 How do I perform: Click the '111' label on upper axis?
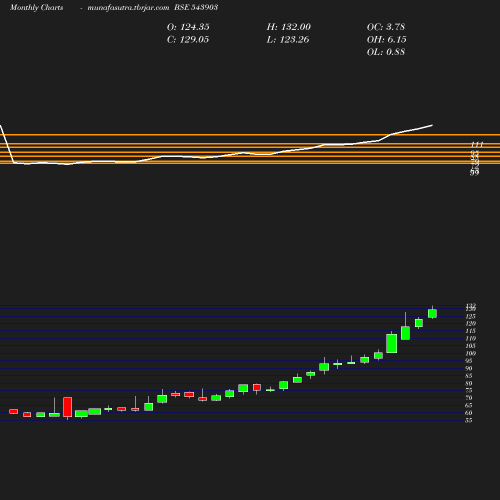(477, 144)
